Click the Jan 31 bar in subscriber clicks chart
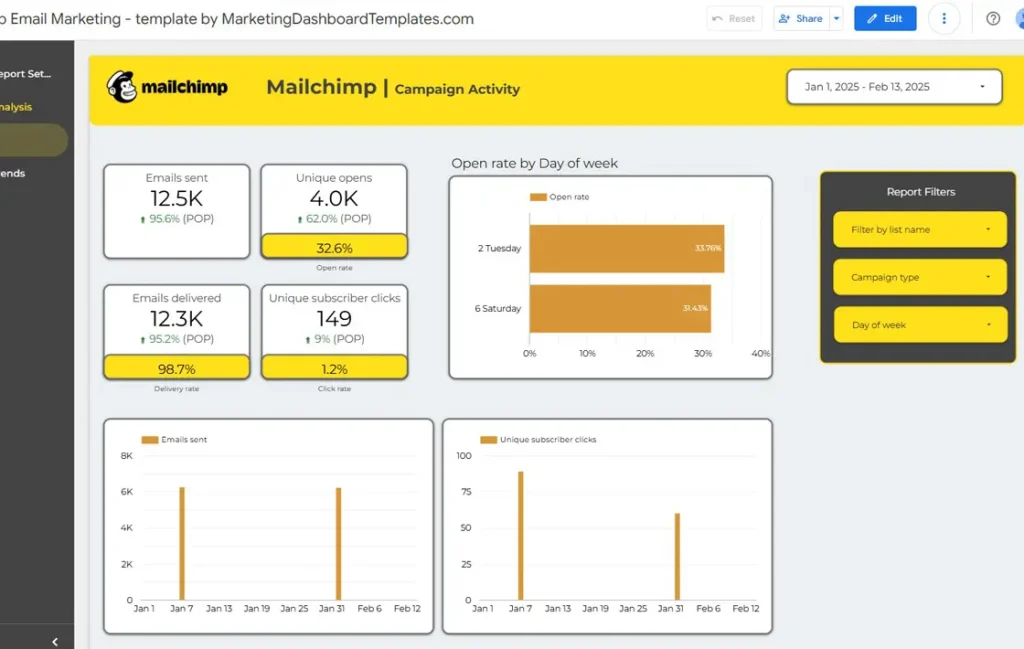This screenshot has height=649, width=1024. point(677,556)
